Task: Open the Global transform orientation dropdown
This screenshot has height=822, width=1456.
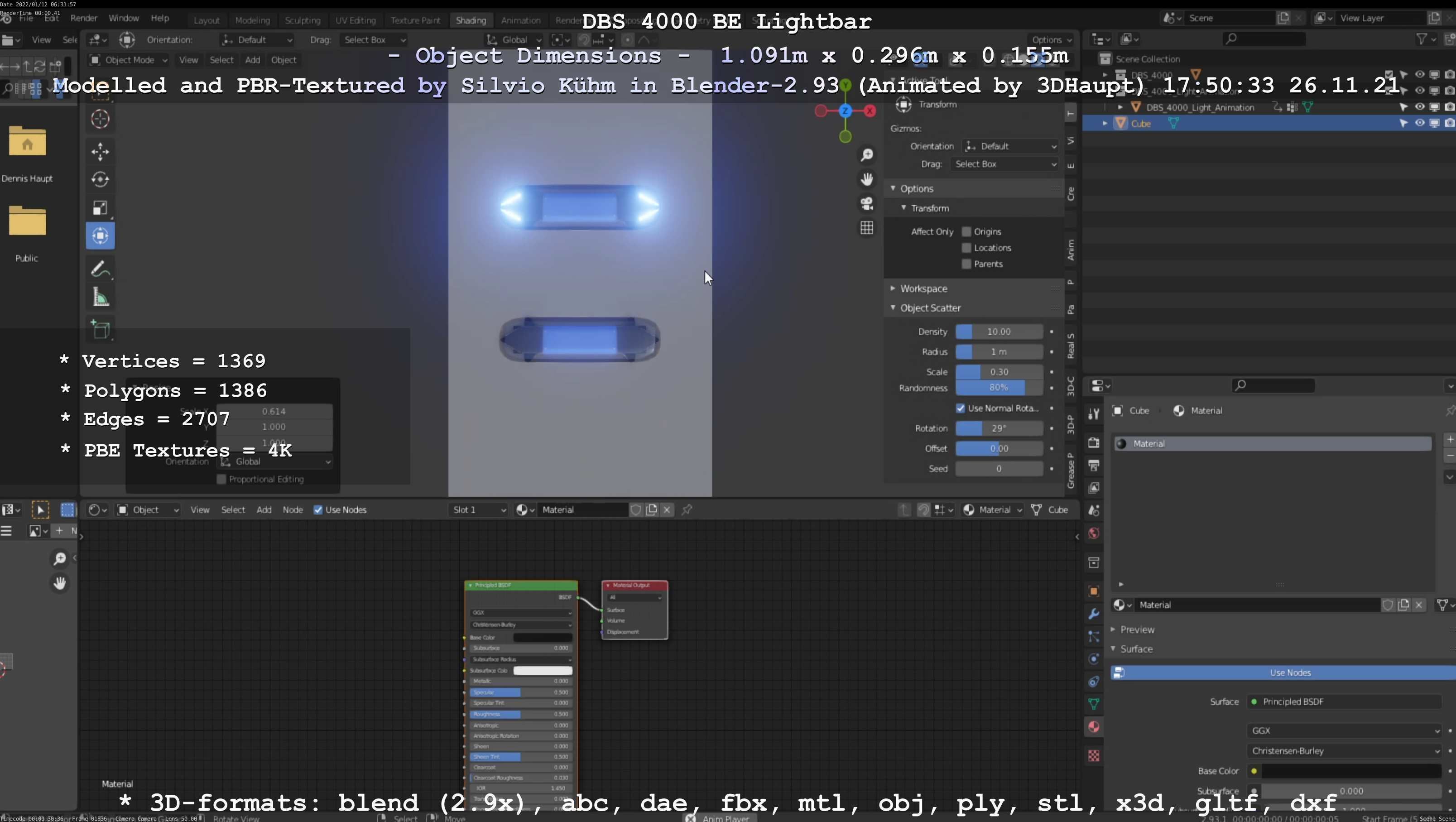Action: click(x=514, y=39)
